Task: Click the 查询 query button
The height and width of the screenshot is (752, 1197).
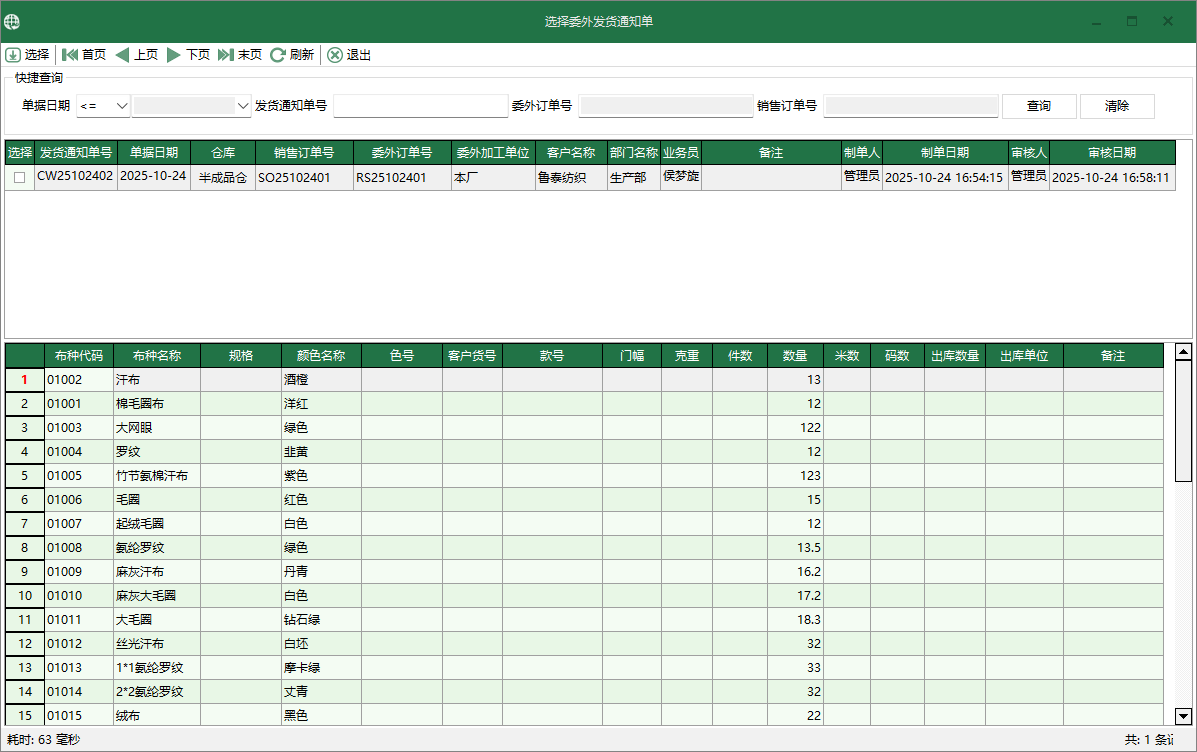Action: [x=1037, y=105]
